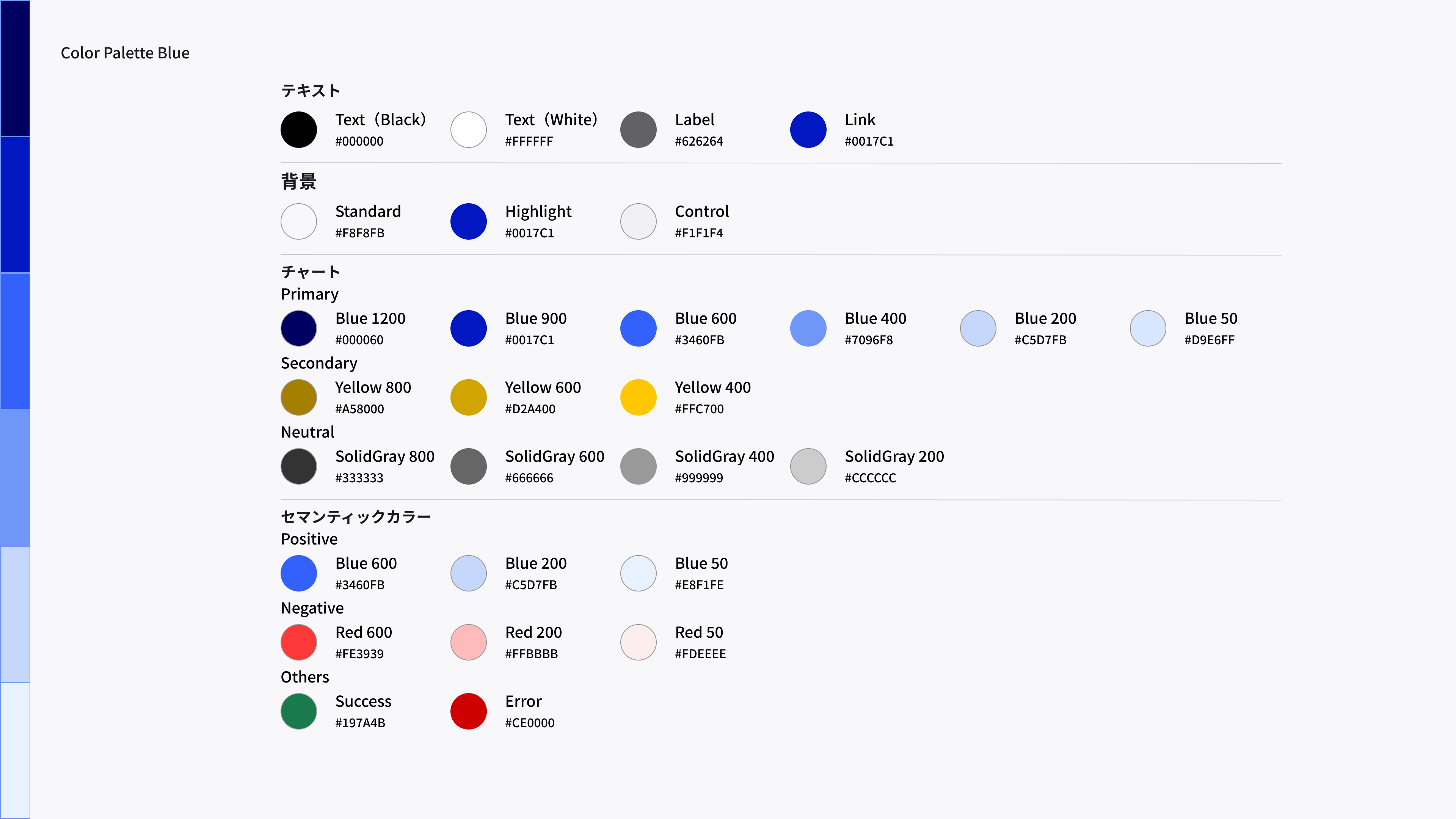Select the darkest navy block in left strip
This screenshot has width=1456, height=819.
(x=15, y=68)
